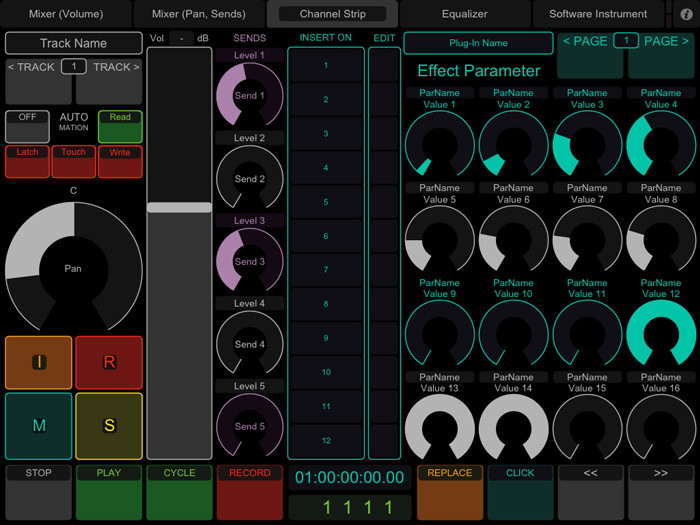Hit the RECORD transport button
The height and width of the screenshot is (525, 700).
[250, 492]
